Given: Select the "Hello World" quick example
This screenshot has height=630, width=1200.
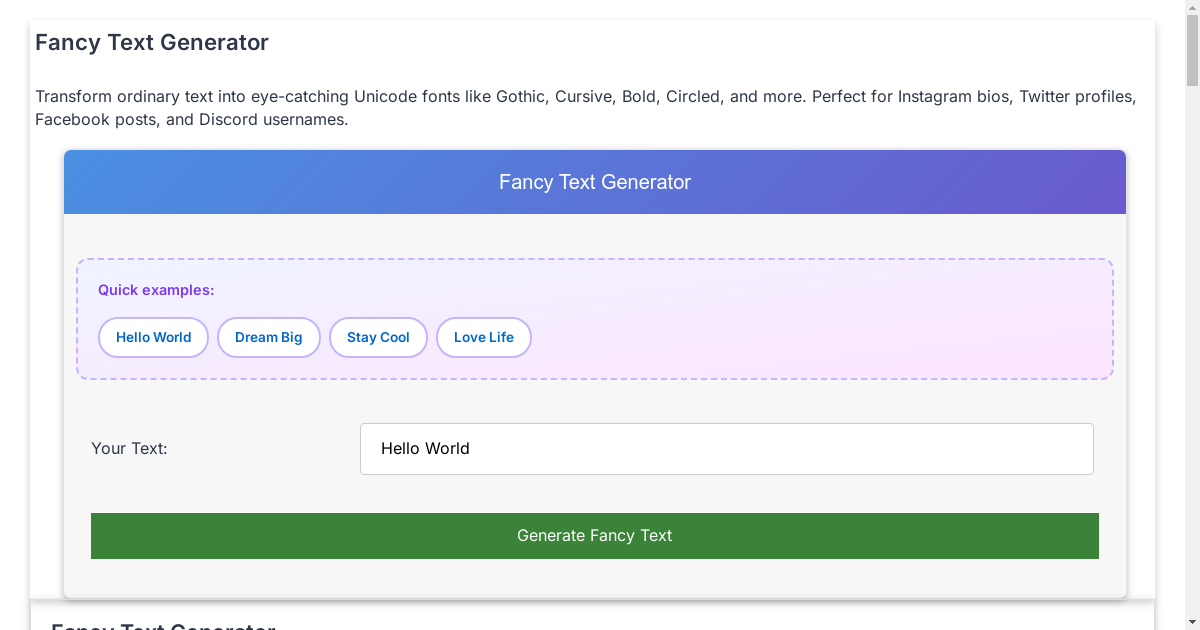Looking at the screenshot, I should click(x=153, y=337).
